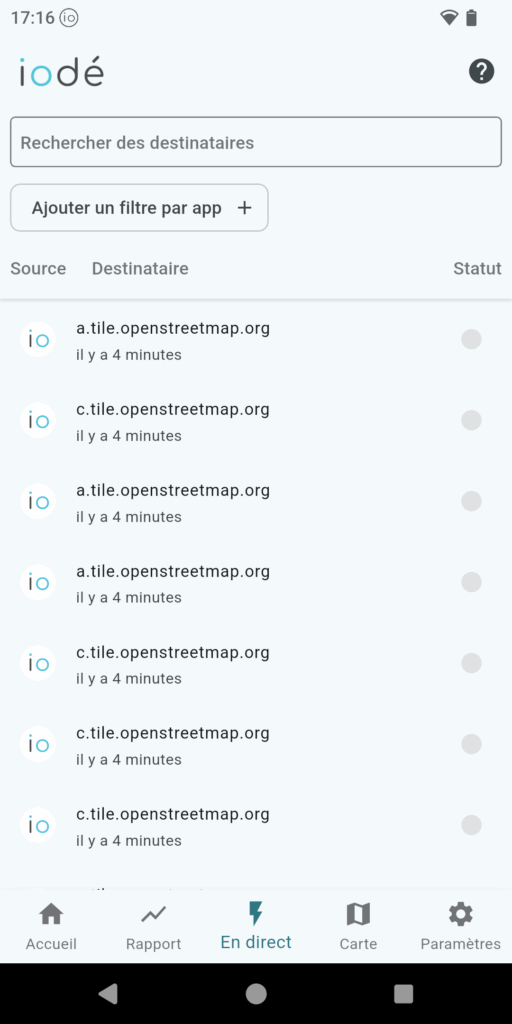Select the Source column header

coord(38,268)
